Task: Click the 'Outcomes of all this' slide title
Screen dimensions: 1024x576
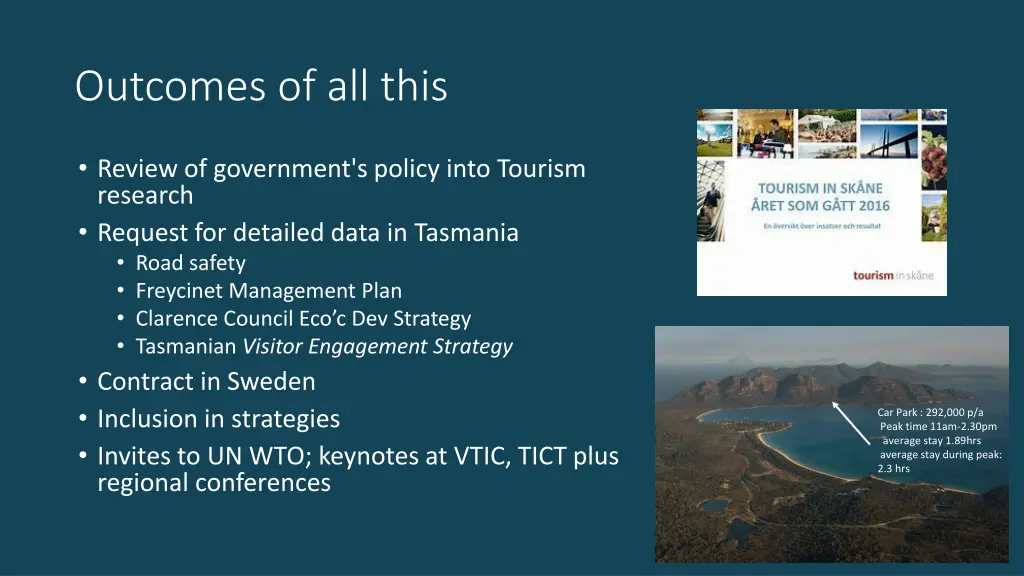Action: [261, 86]
